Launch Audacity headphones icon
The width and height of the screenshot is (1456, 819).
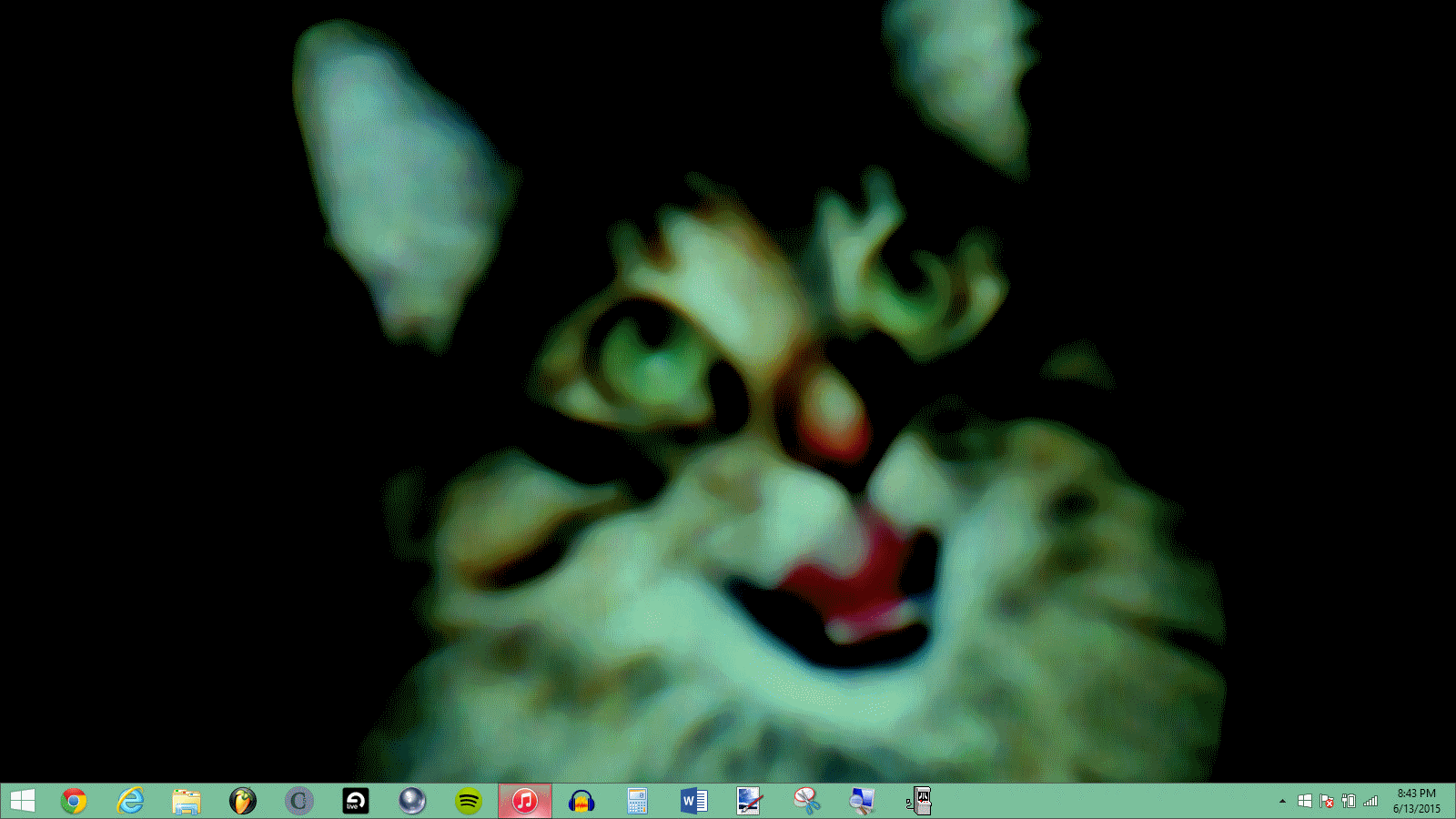(x=581, y=801)
